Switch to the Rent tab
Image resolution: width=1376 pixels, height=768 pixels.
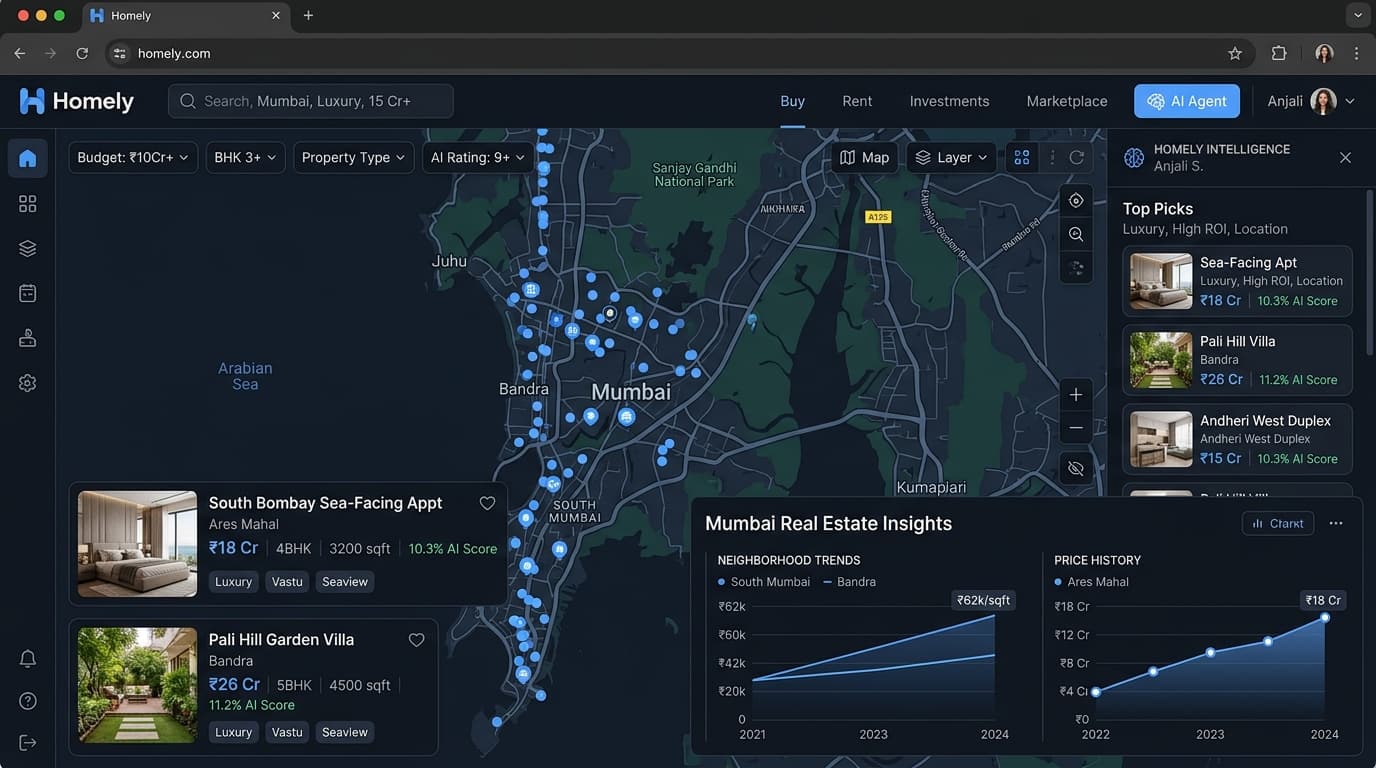pos(857,101)
